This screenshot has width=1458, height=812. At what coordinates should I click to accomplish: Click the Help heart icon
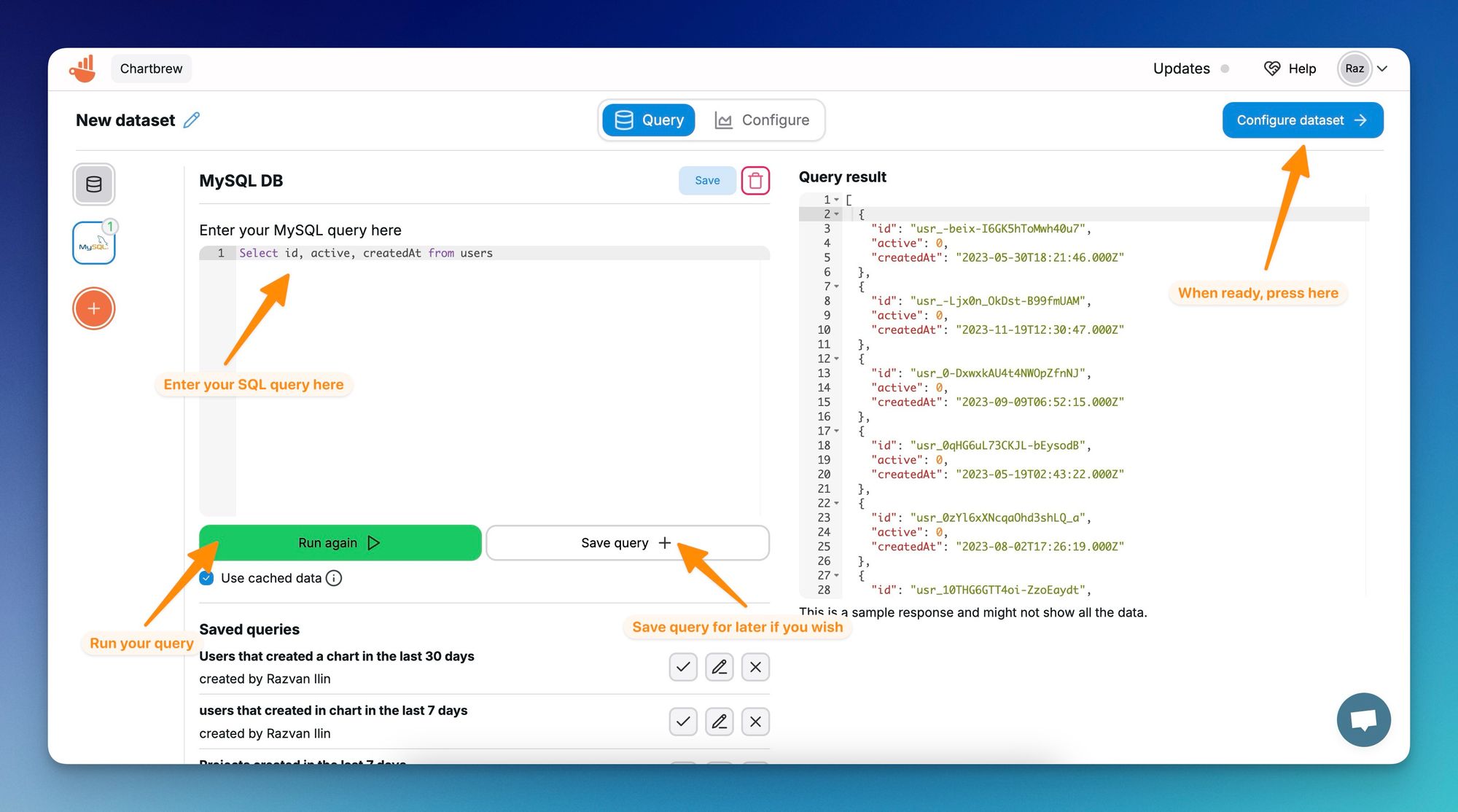[x=1272, y=68]
